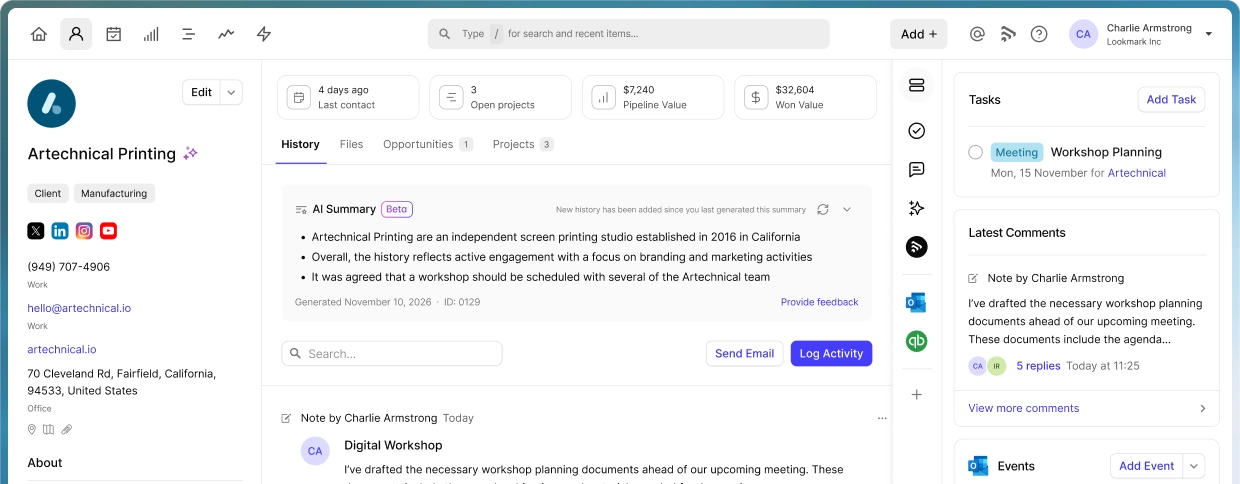Click the Beta badge in AI Summary
This screenshot has height=484, width=1240.
tap(397, 209)
